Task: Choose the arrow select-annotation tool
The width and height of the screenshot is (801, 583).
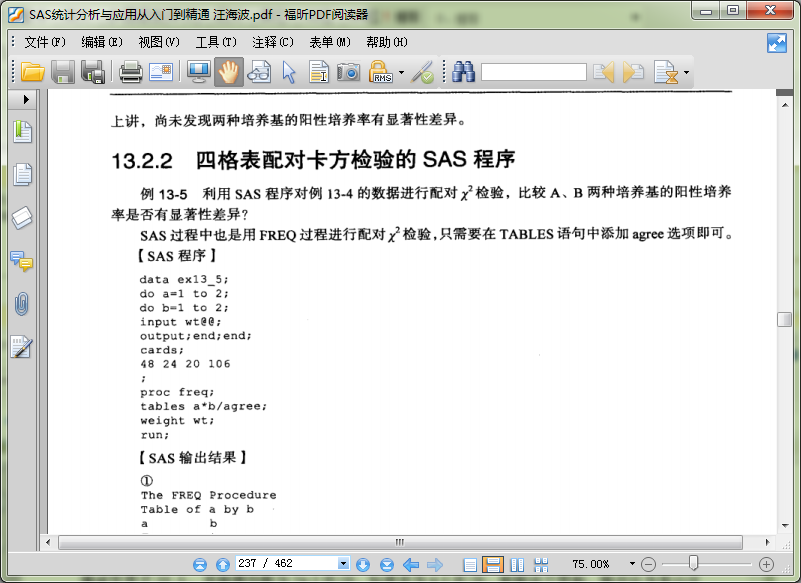Action: pos(289,72)
